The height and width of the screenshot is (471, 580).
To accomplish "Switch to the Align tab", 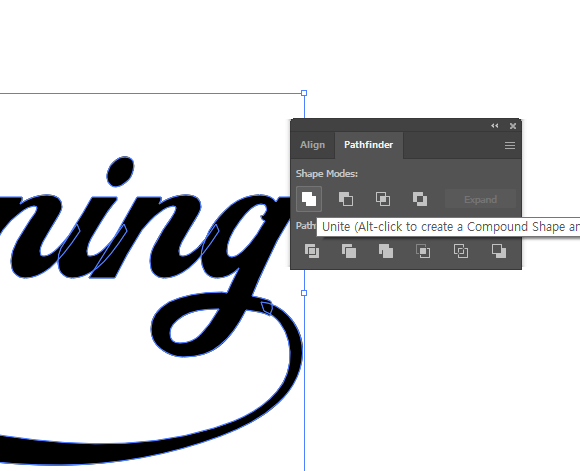I will 313,145.
